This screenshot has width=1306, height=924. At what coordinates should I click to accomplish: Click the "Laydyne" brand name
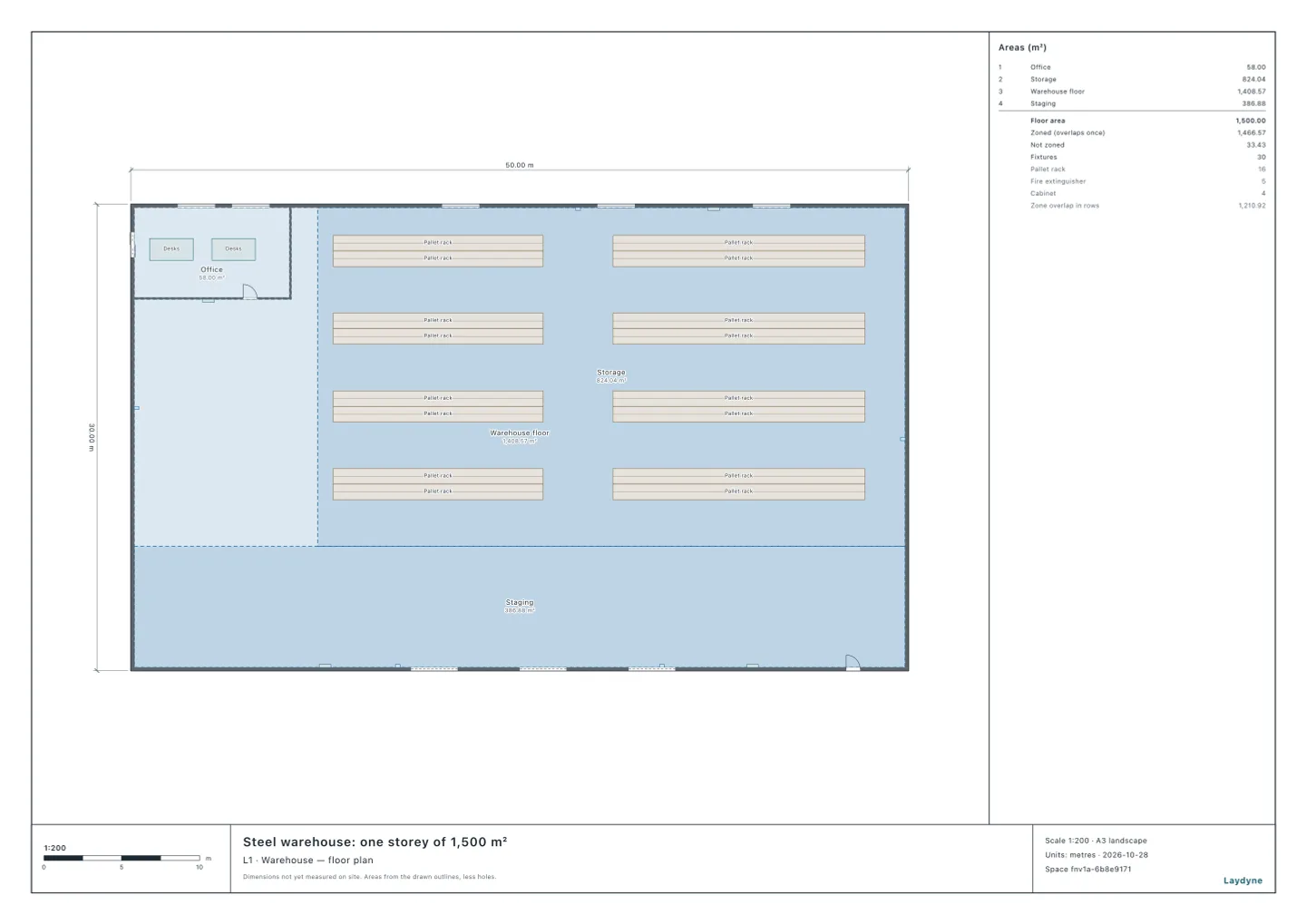click(1243, 880)
